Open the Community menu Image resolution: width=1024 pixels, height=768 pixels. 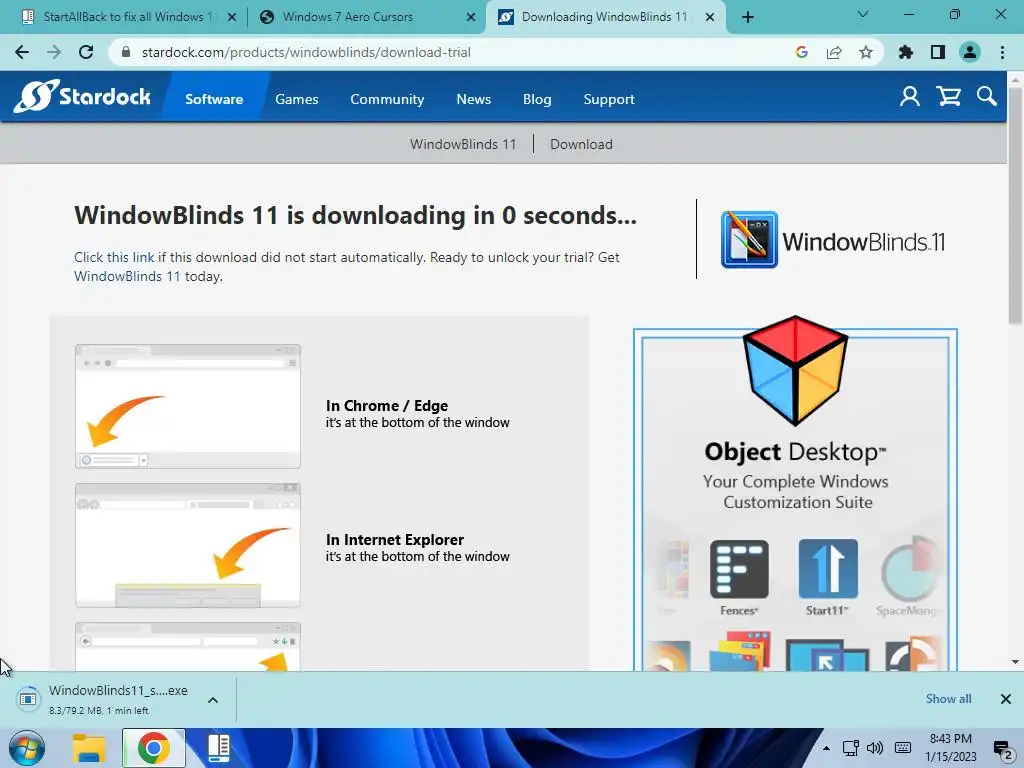[387, 99]
